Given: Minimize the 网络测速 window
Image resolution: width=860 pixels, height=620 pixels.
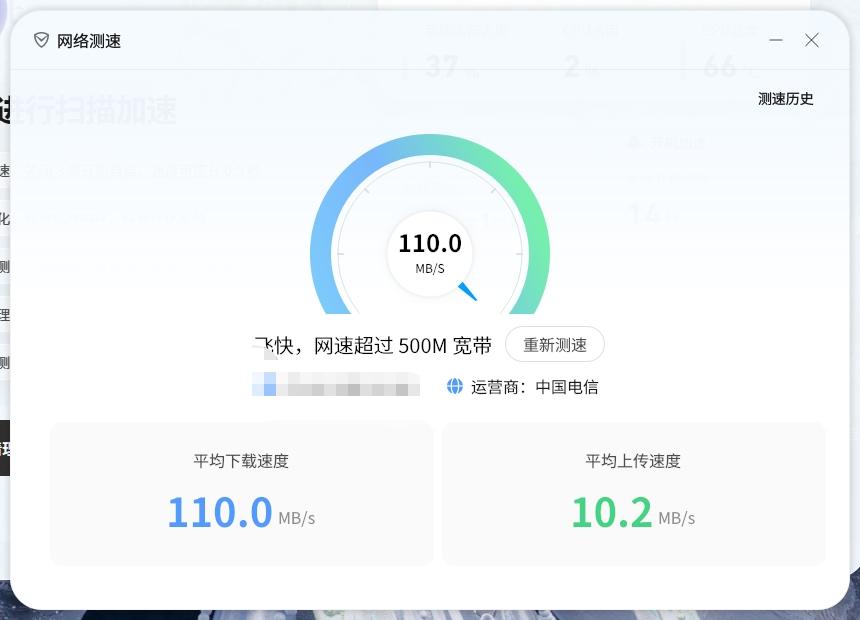Looking at the screenshot, I should (x=775, y=40).
